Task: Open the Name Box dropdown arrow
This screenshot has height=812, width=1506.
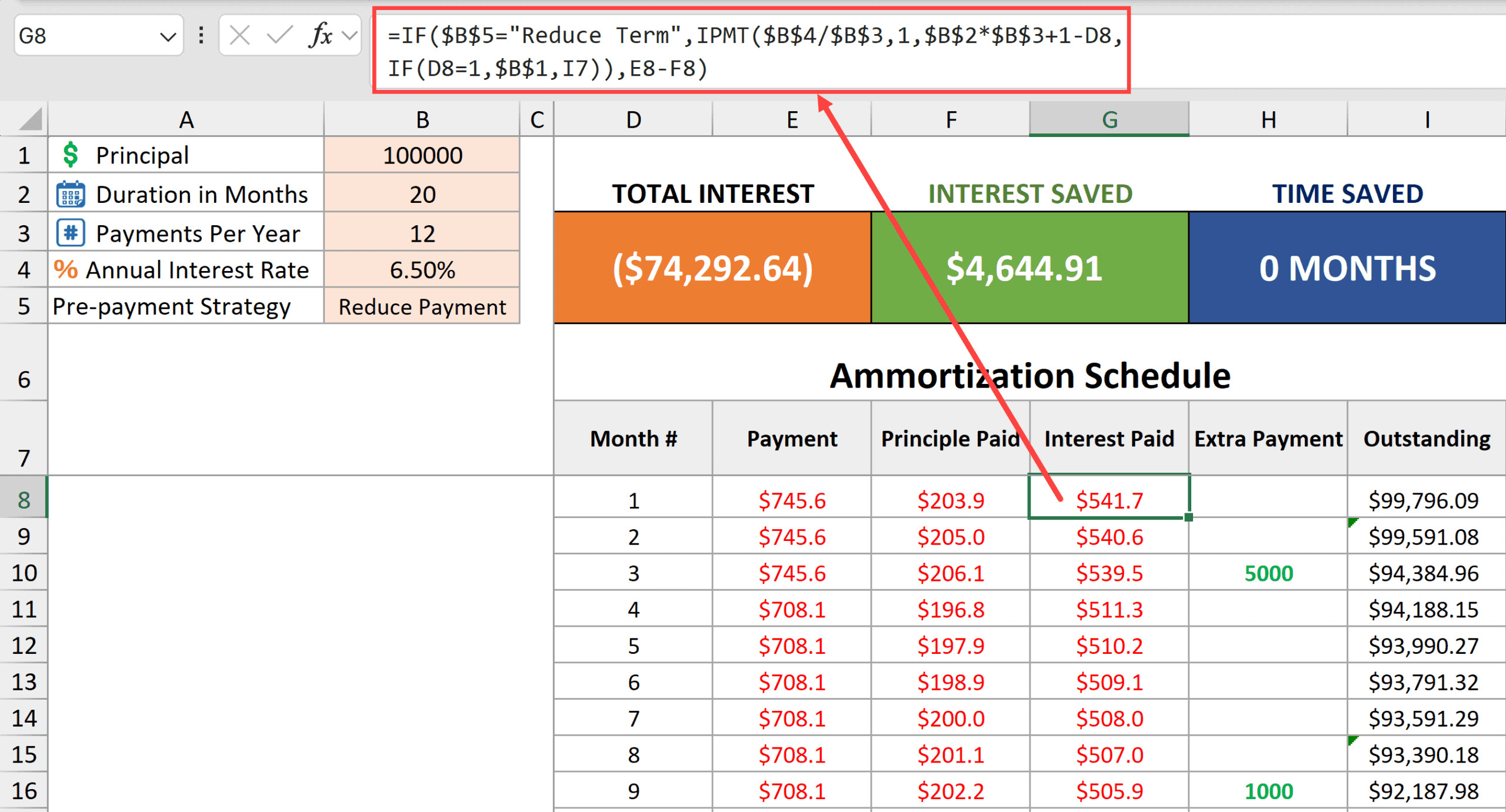Action: click(x=168, y=37)
